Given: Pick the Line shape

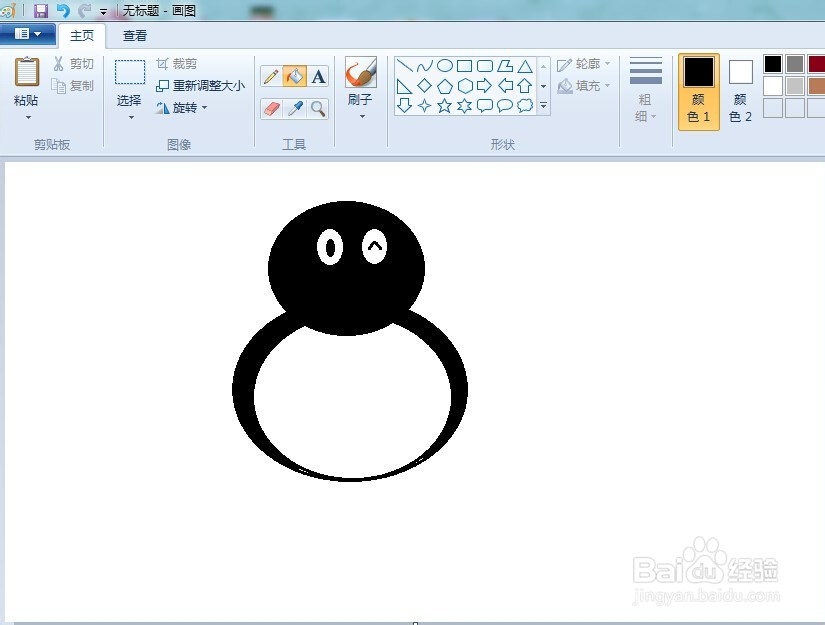Looking at the screenshot, I should pos(404,66).
